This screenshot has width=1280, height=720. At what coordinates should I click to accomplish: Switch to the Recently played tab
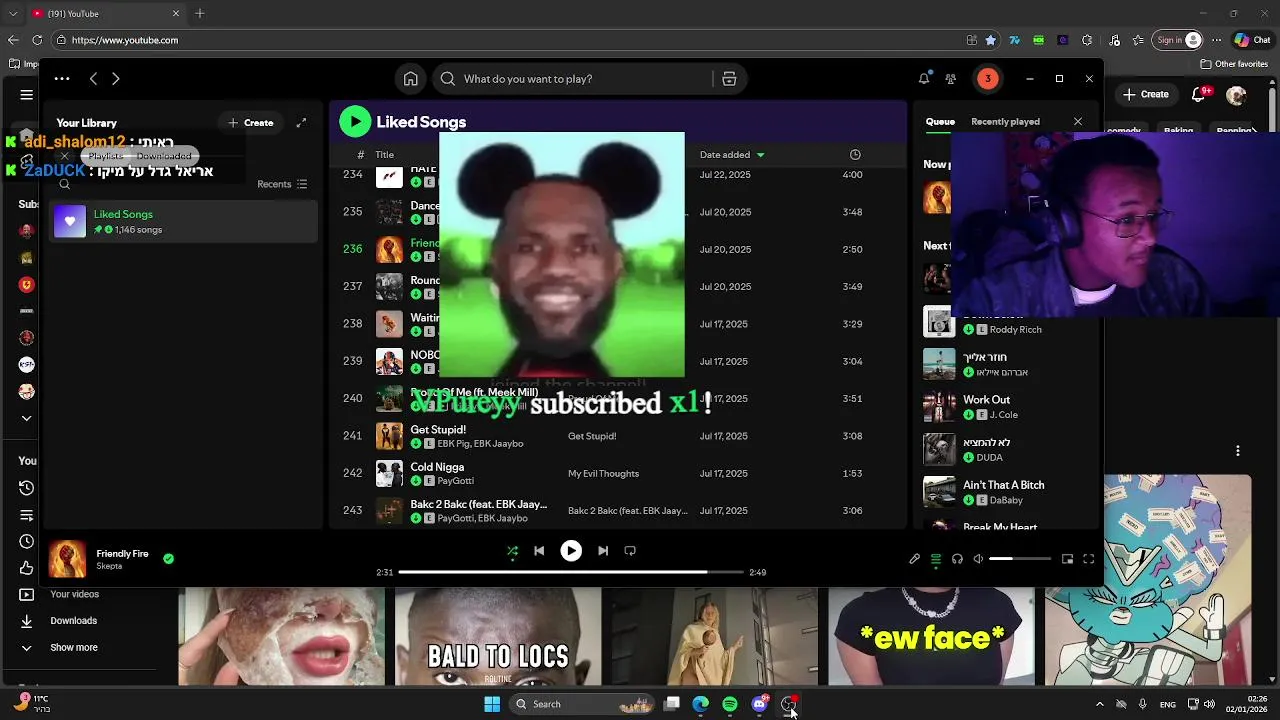point(1005,122)
